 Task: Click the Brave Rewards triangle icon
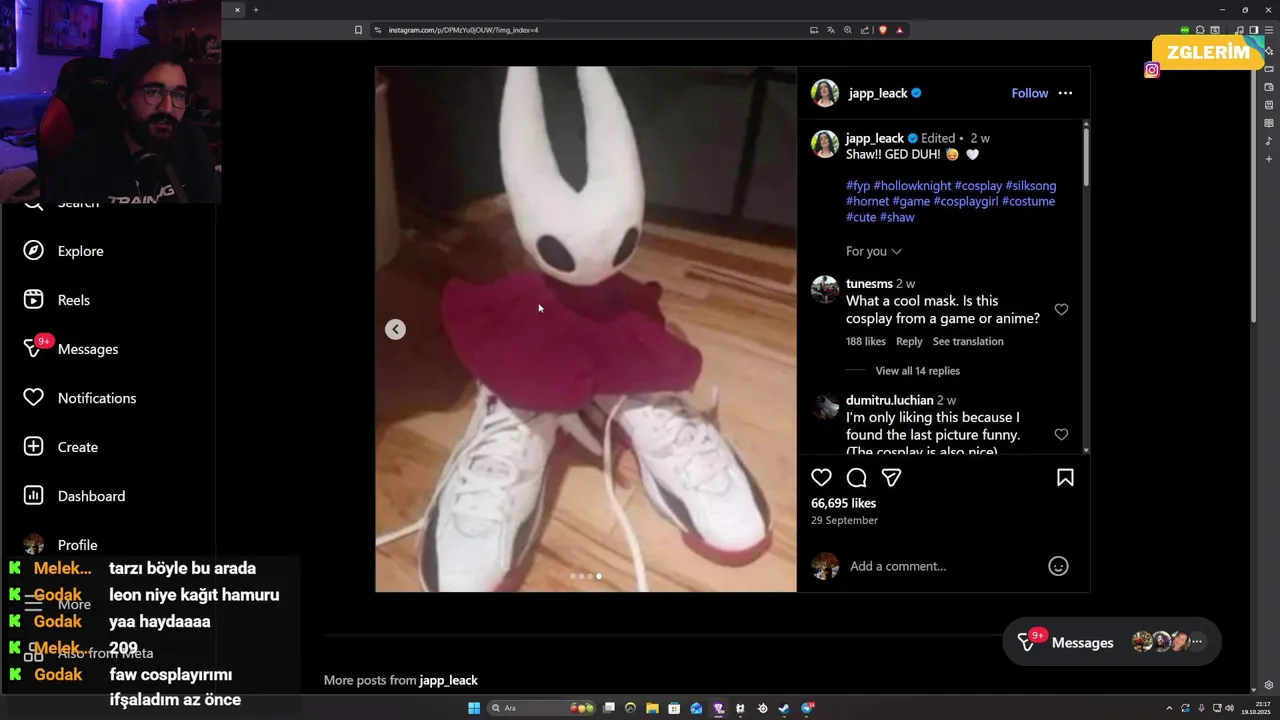coord(900,30)
